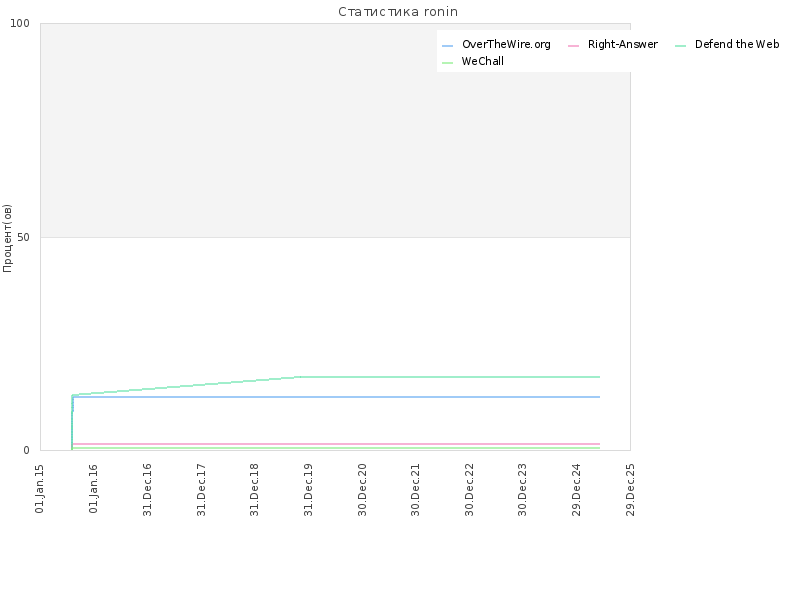The width and height of the screenshot is (800, 600).
Task: Click the Defend the Web legend swatch
Action: click(680, 46)
